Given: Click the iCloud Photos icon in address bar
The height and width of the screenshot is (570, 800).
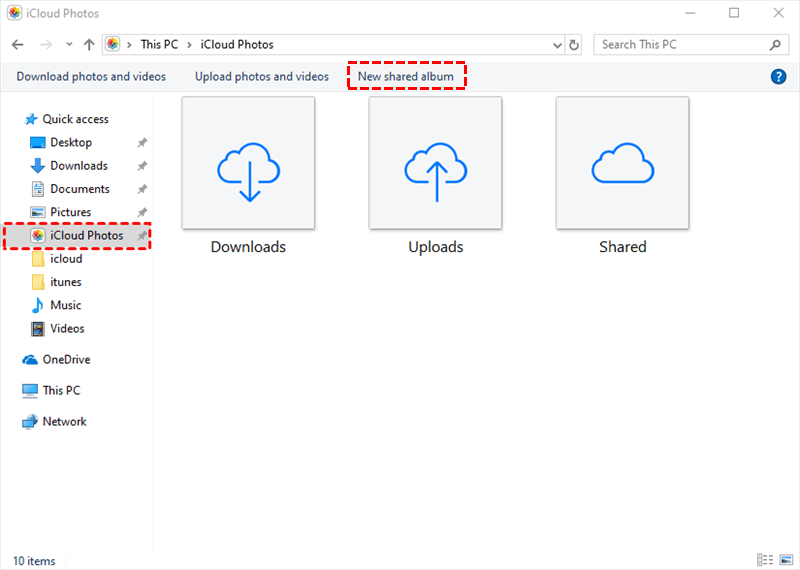Looking at the screenshot, I should (x=113, y=44).
